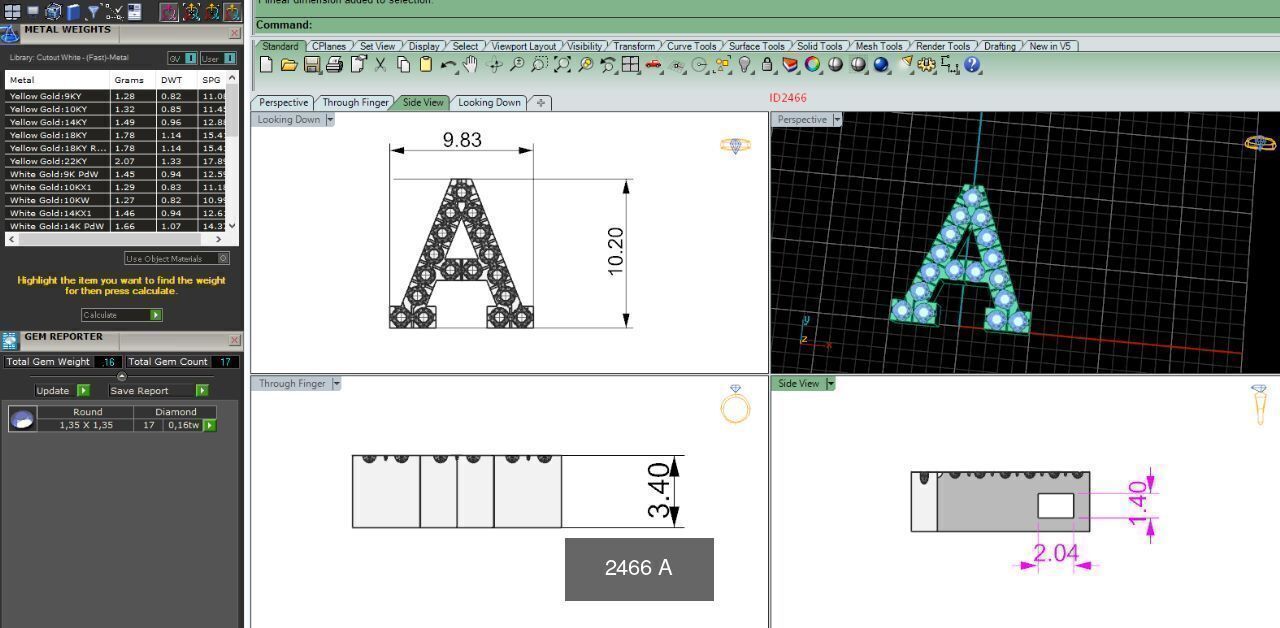Select the Rotate view tool

(494, 65)
